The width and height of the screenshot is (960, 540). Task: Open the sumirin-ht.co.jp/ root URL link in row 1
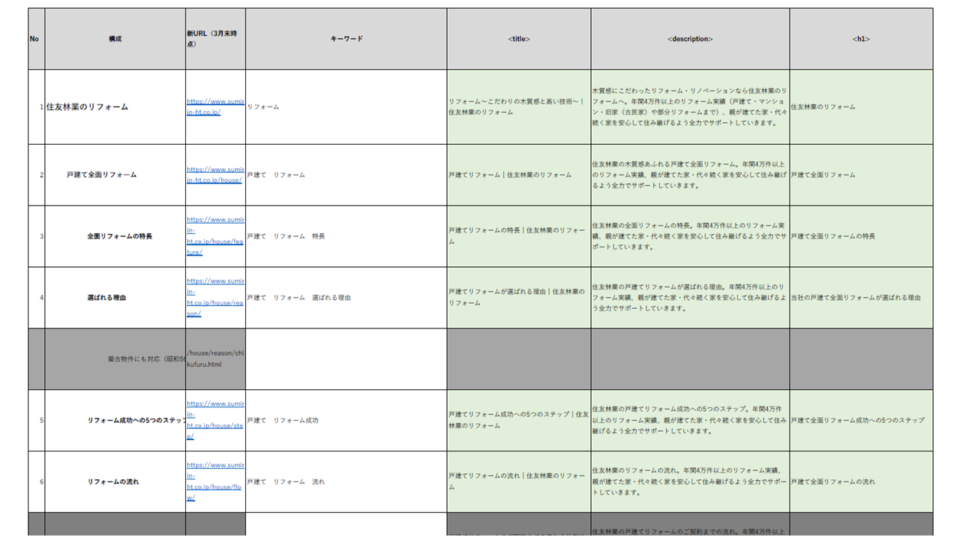tap(215, 107)
